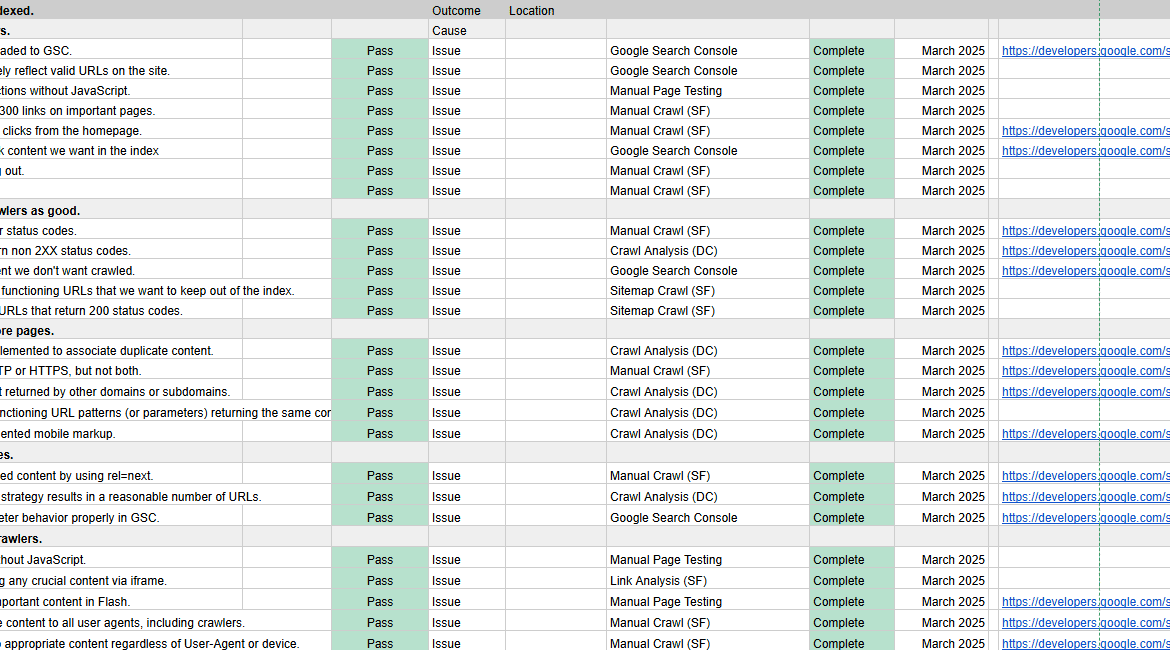
Task: Select the 'g any crucial content via iframe.' cell
Action: 121,581
